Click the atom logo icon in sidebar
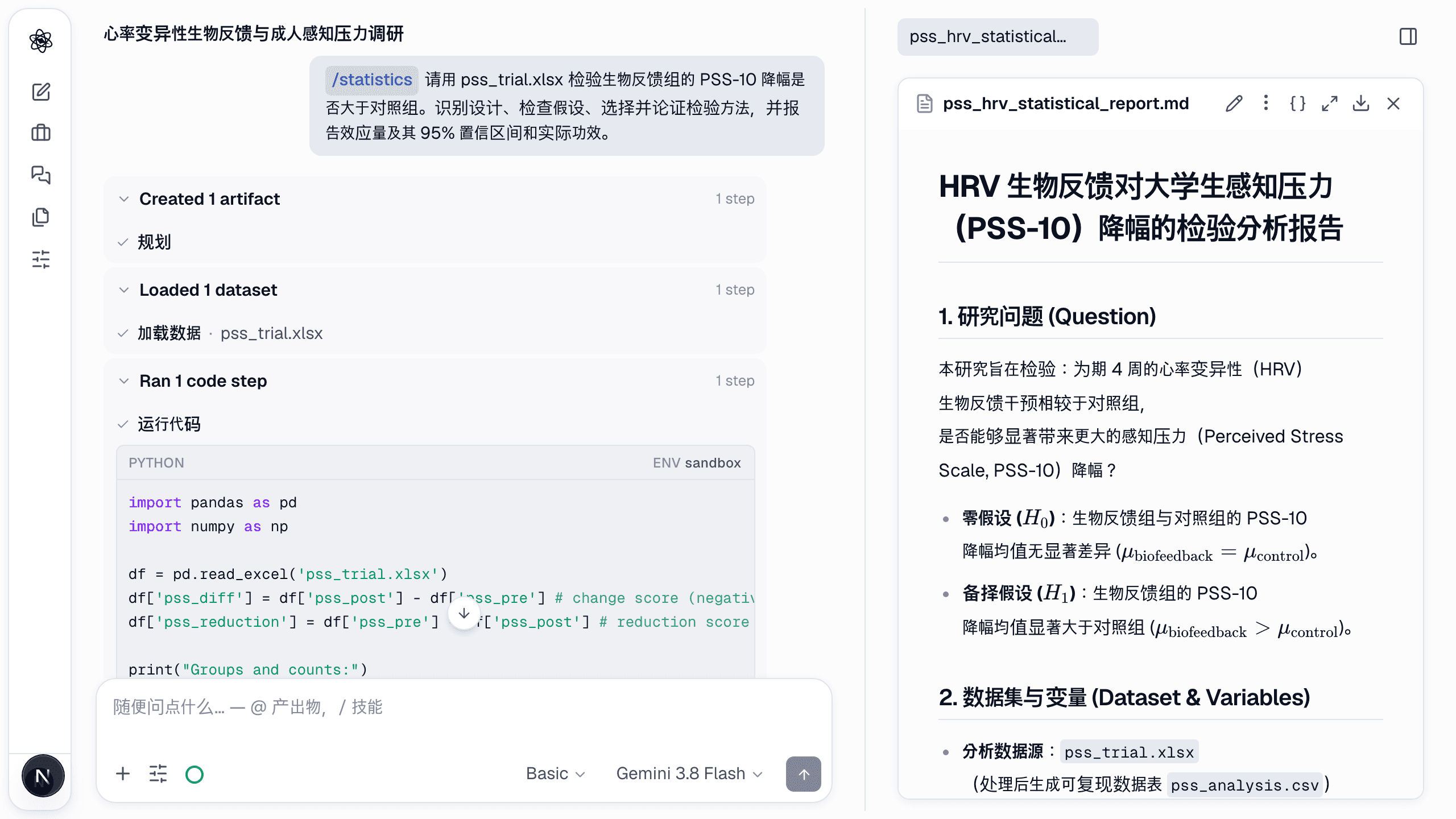The image size is (1456, 819). click(x=41, y=40)
